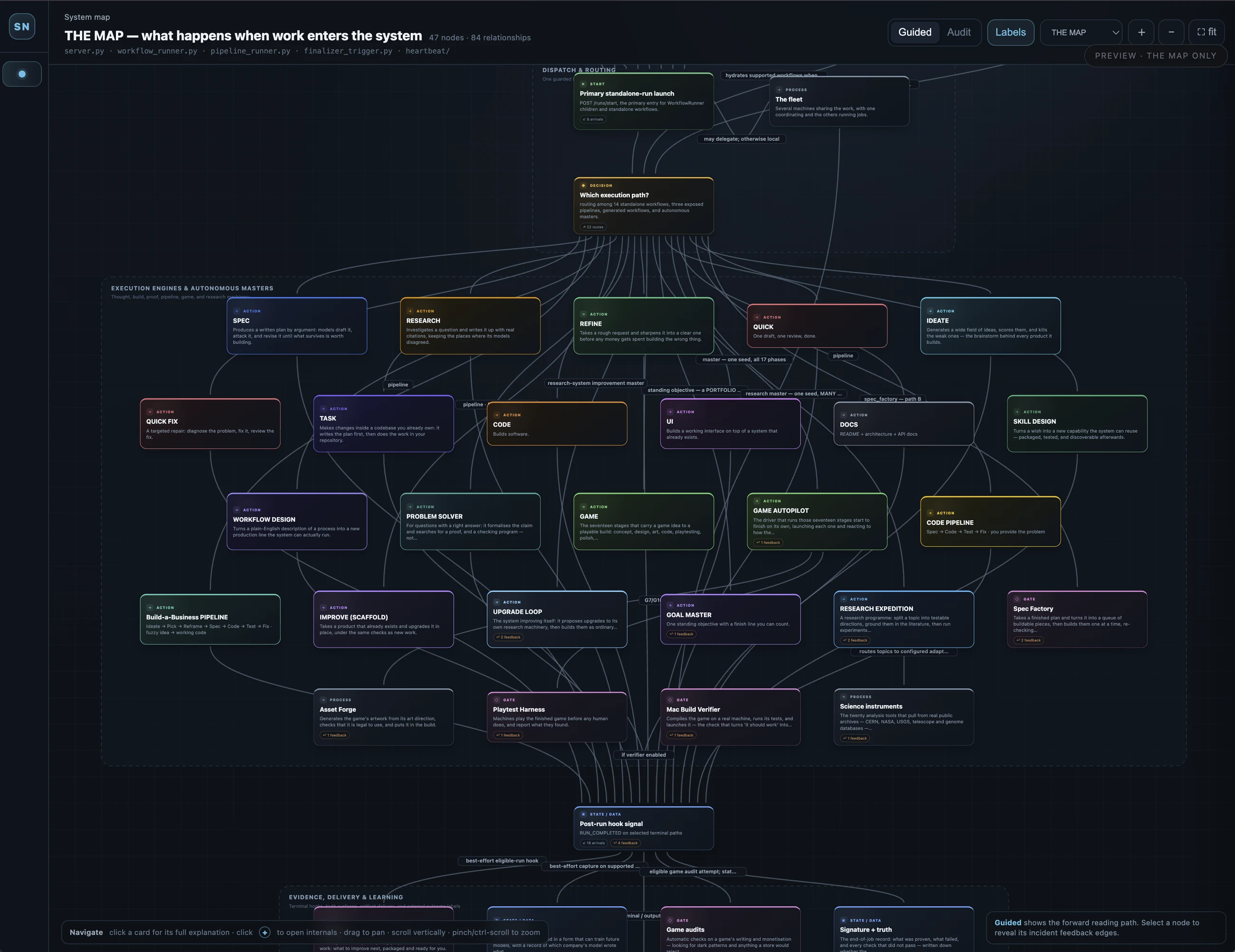The width and height of the screenshot is (1235, 952).
Task: Open the RESEARCH action card
Action: tap(470, 326)
